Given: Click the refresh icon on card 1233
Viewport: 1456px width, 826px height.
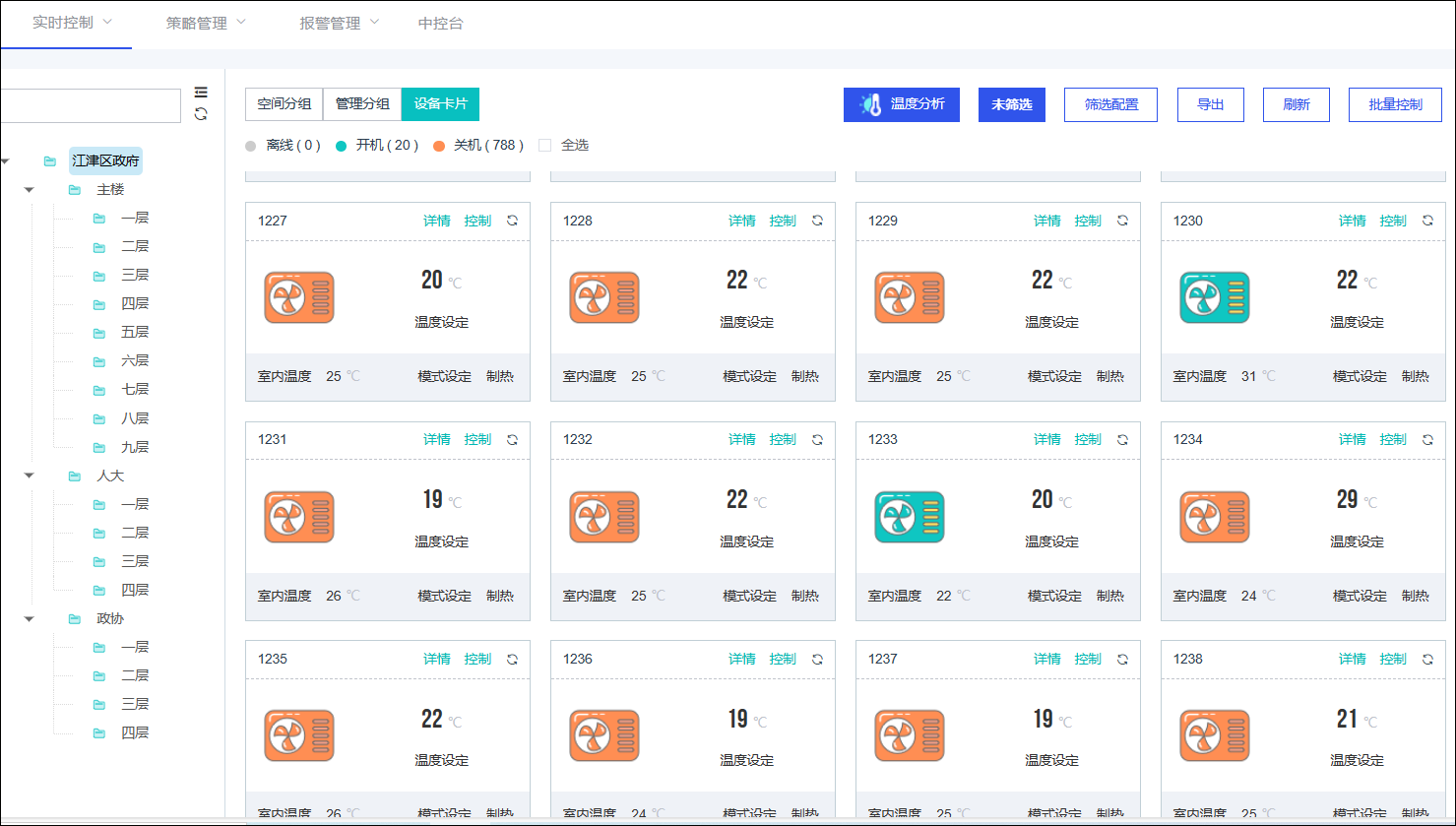Looking at the screenshot, I should pos(1122,440).
